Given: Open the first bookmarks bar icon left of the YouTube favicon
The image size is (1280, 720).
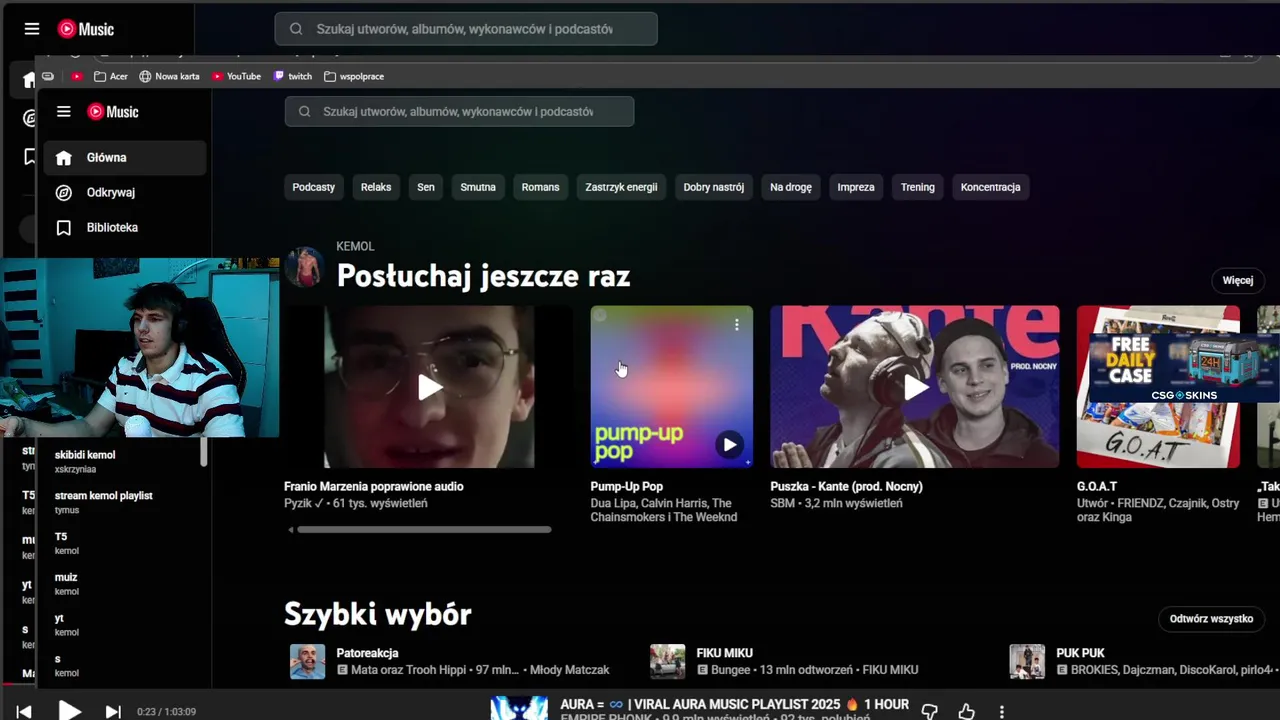Looking at the screenshot, I should point(48,76).
